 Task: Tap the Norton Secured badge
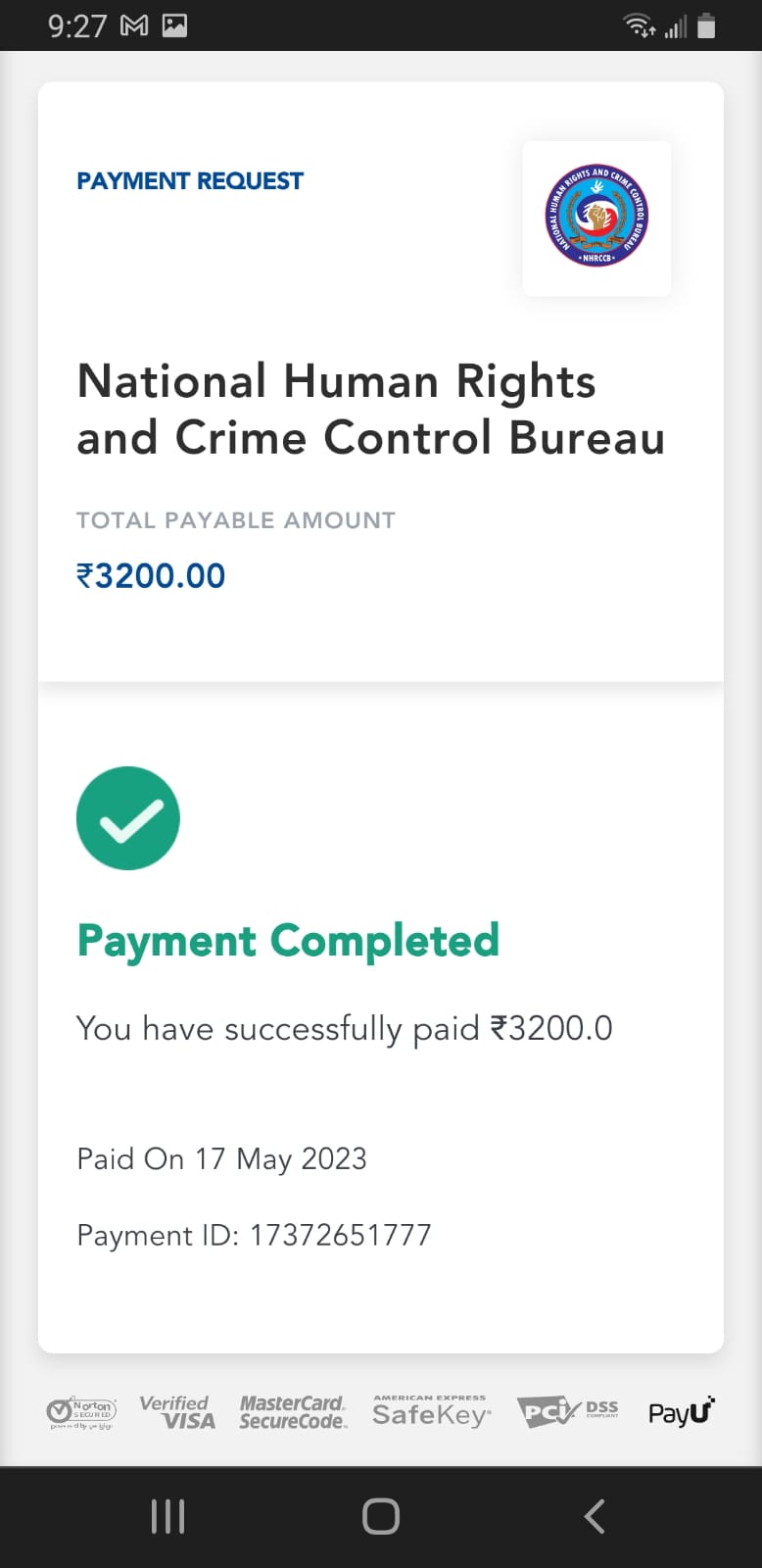coord(81,1412)
